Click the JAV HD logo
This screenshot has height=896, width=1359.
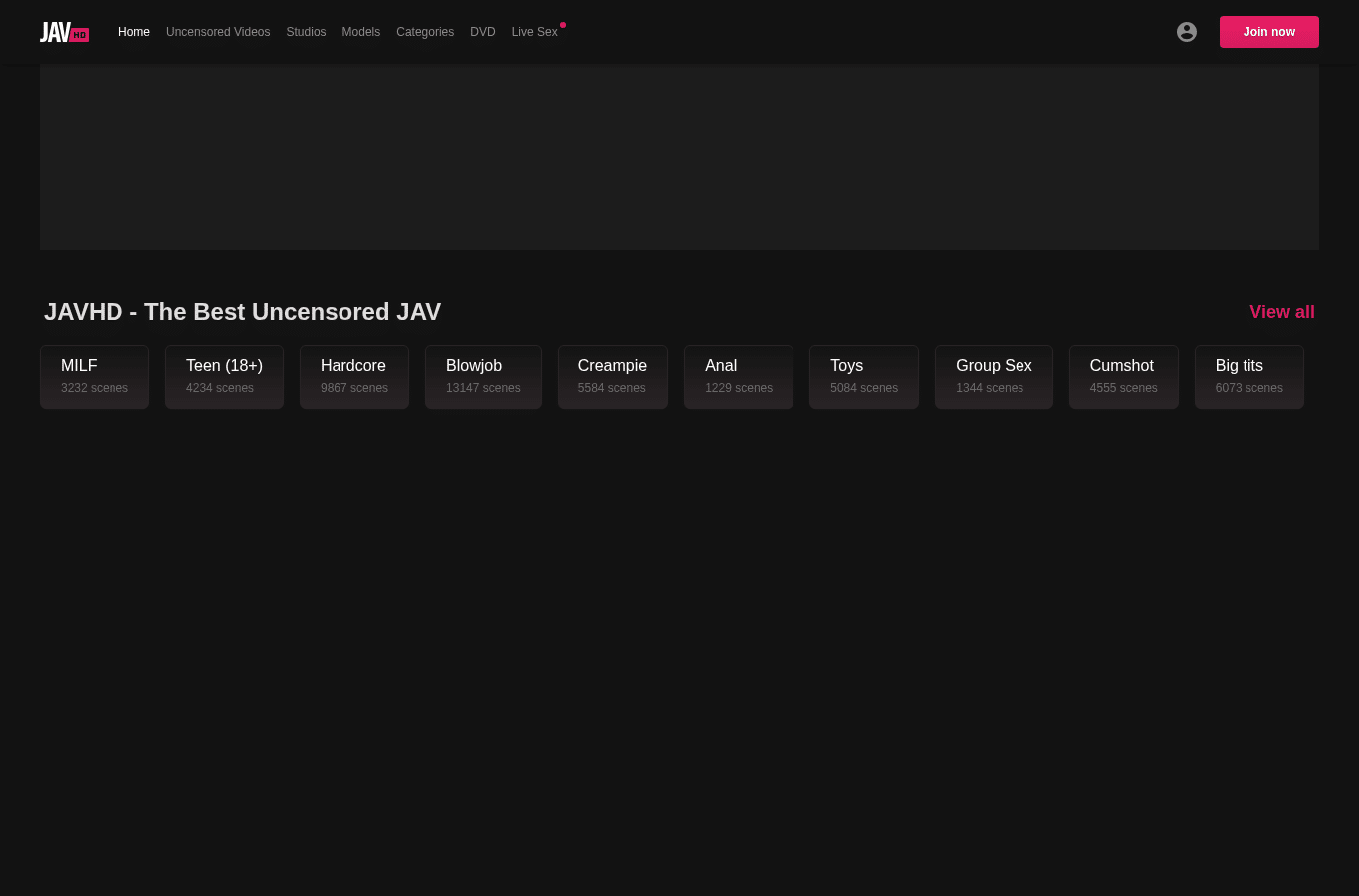coord(64,32)
